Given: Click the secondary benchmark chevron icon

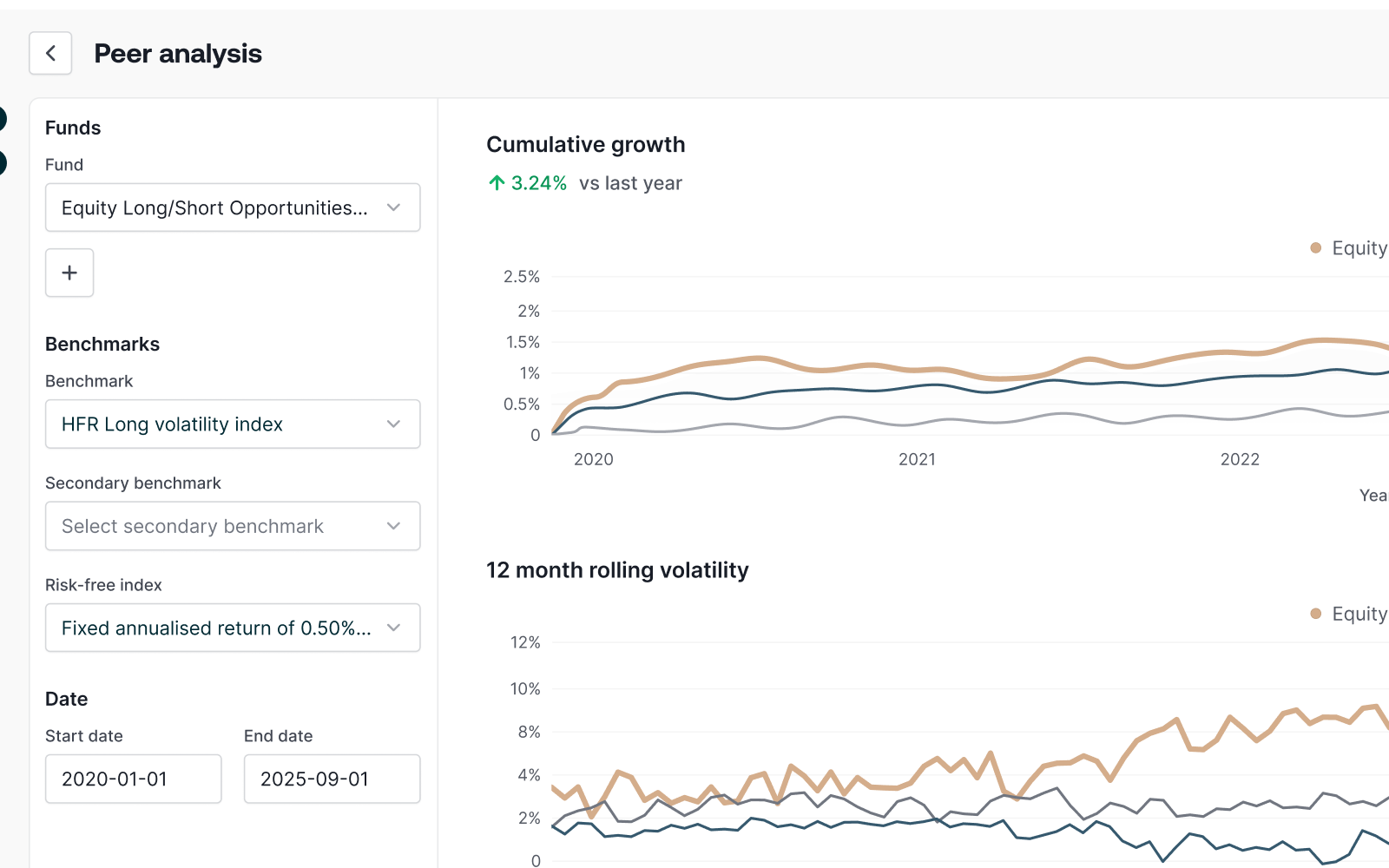Looking at the screenshot, I should 393,526.
